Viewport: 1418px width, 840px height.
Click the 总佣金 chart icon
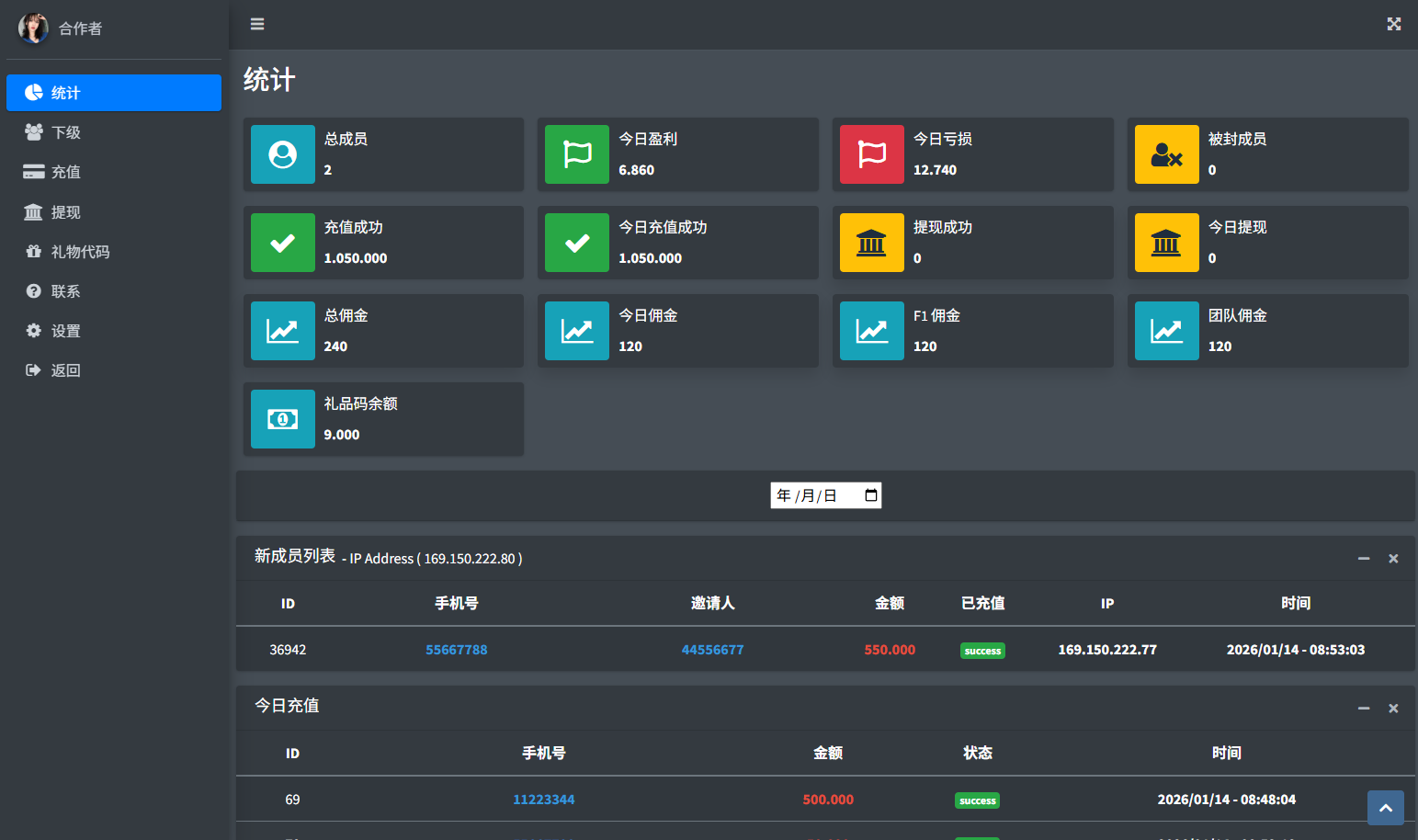click(283, 331)
